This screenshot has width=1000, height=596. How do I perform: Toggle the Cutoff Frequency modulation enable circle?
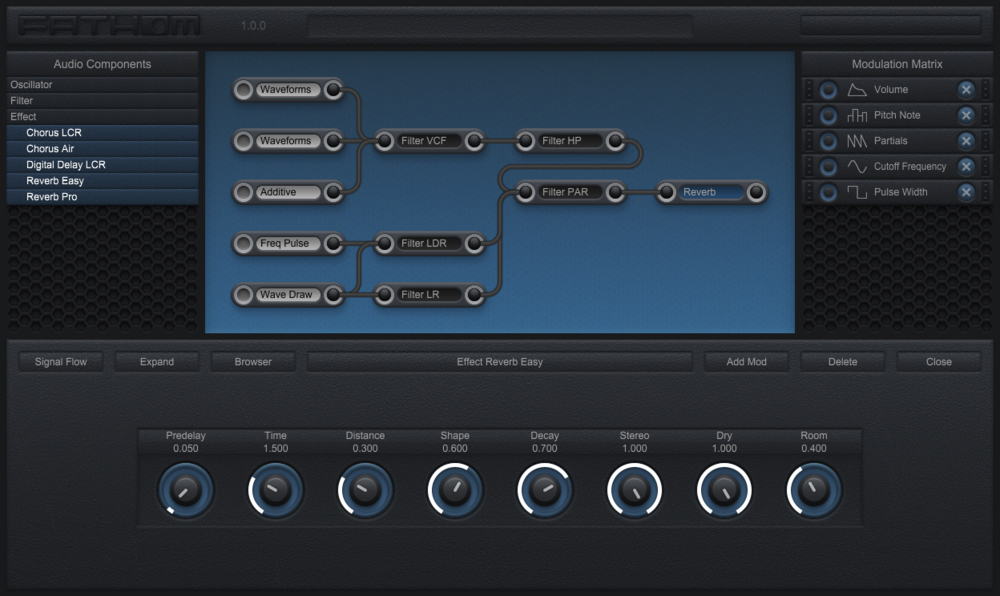pos(828,166)
